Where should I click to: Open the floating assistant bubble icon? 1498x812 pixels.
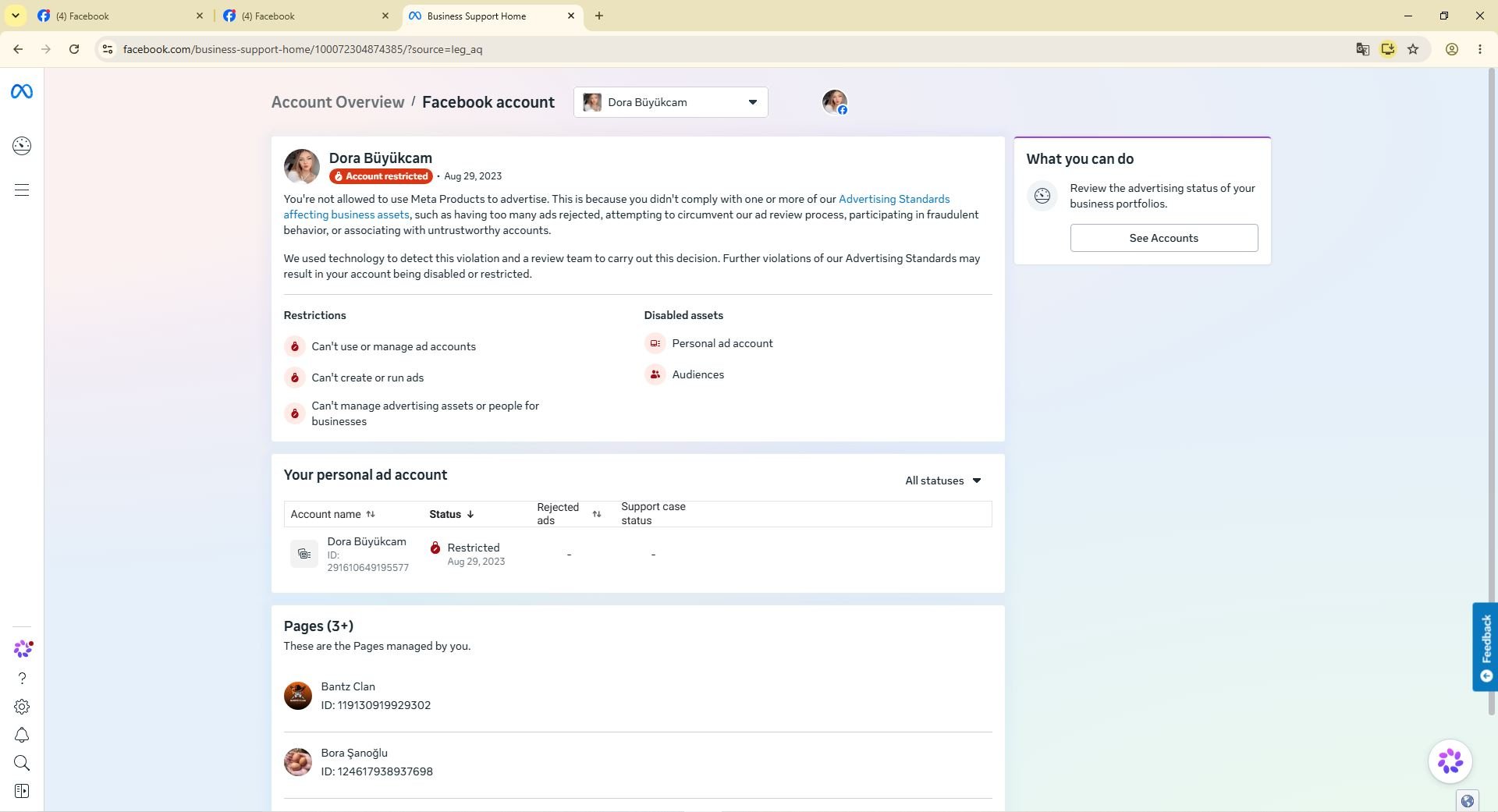click(x=1450, y=762)
